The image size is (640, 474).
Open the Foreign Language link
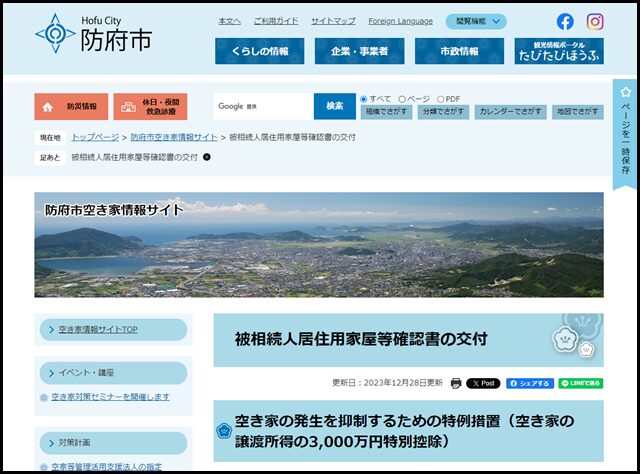pyautogui.click(x=400, y=21)
